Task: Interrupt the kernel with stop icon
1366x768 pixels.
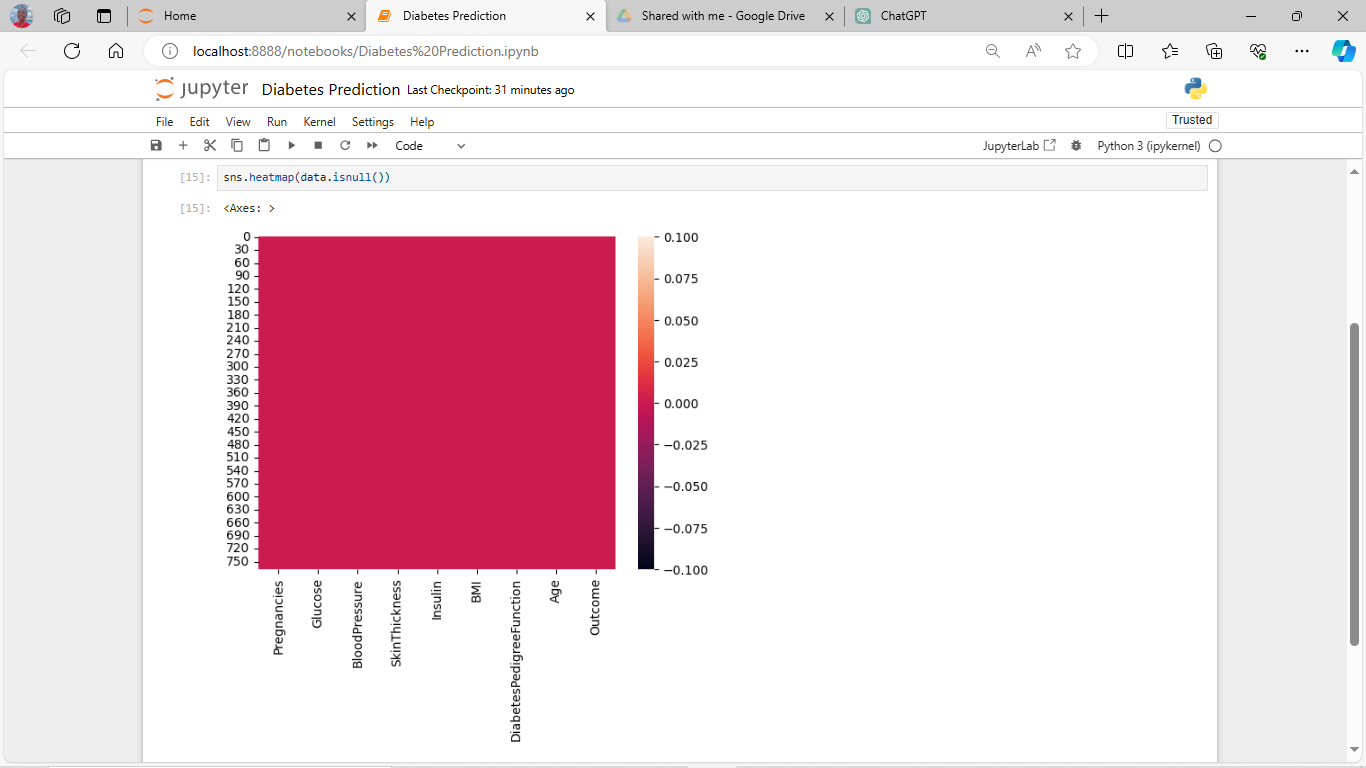Action: point(318,145)
